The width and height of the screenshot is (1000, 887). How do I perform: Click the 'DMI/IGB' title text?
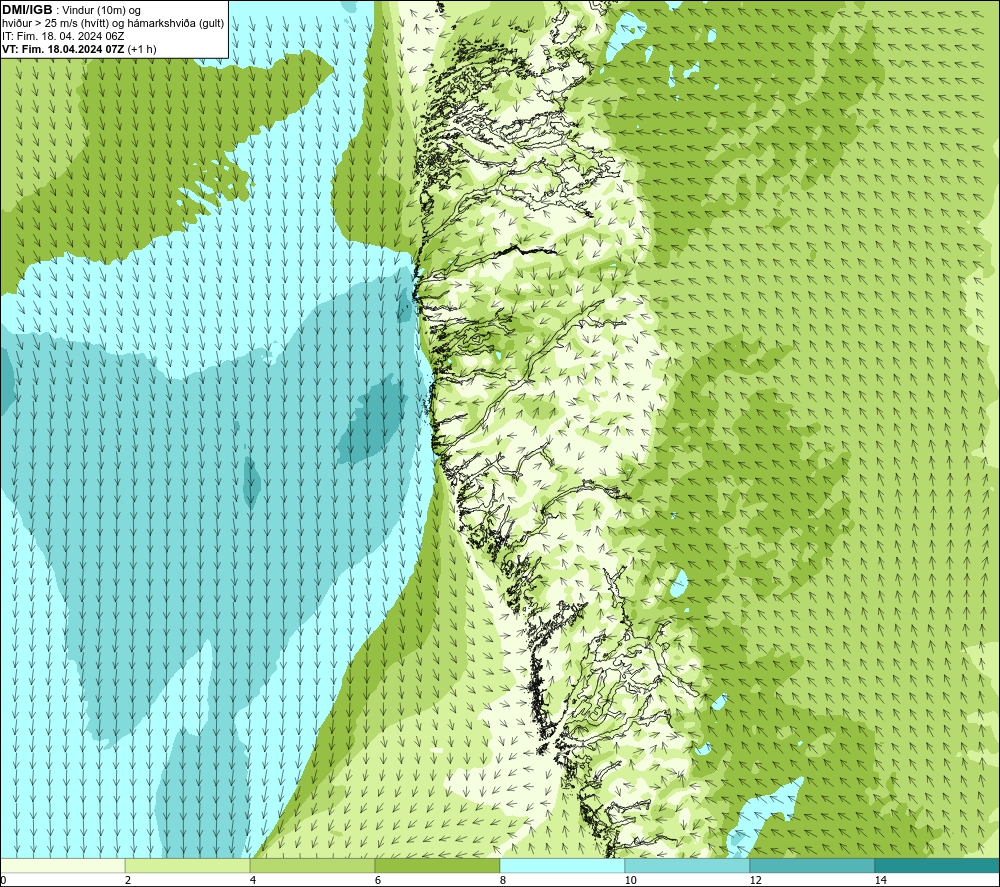click(x=27, y=10)
